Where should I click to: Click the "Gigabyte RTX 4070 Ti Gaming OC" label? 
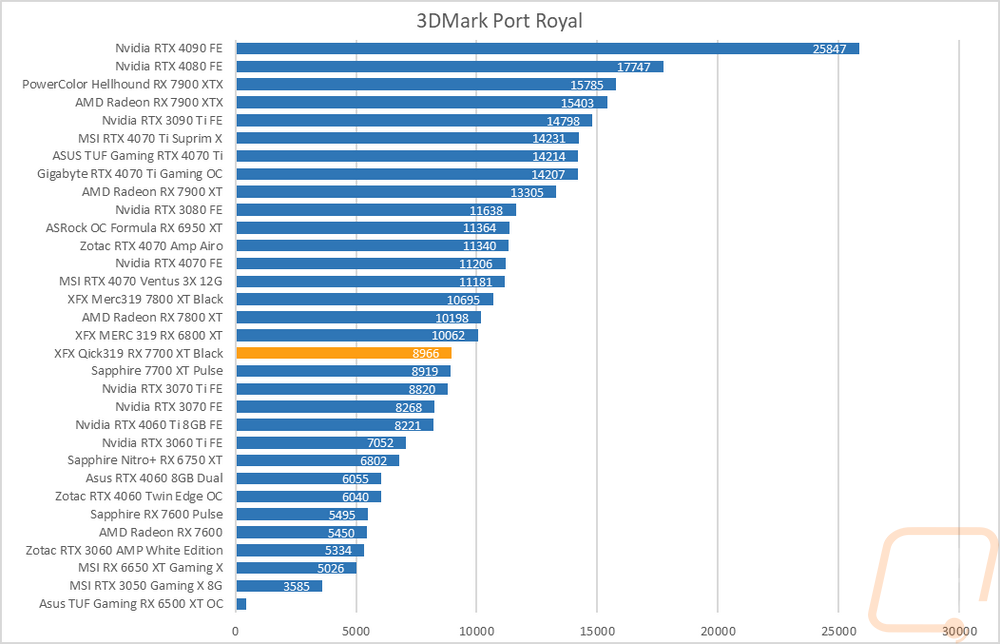coord(130,174)
